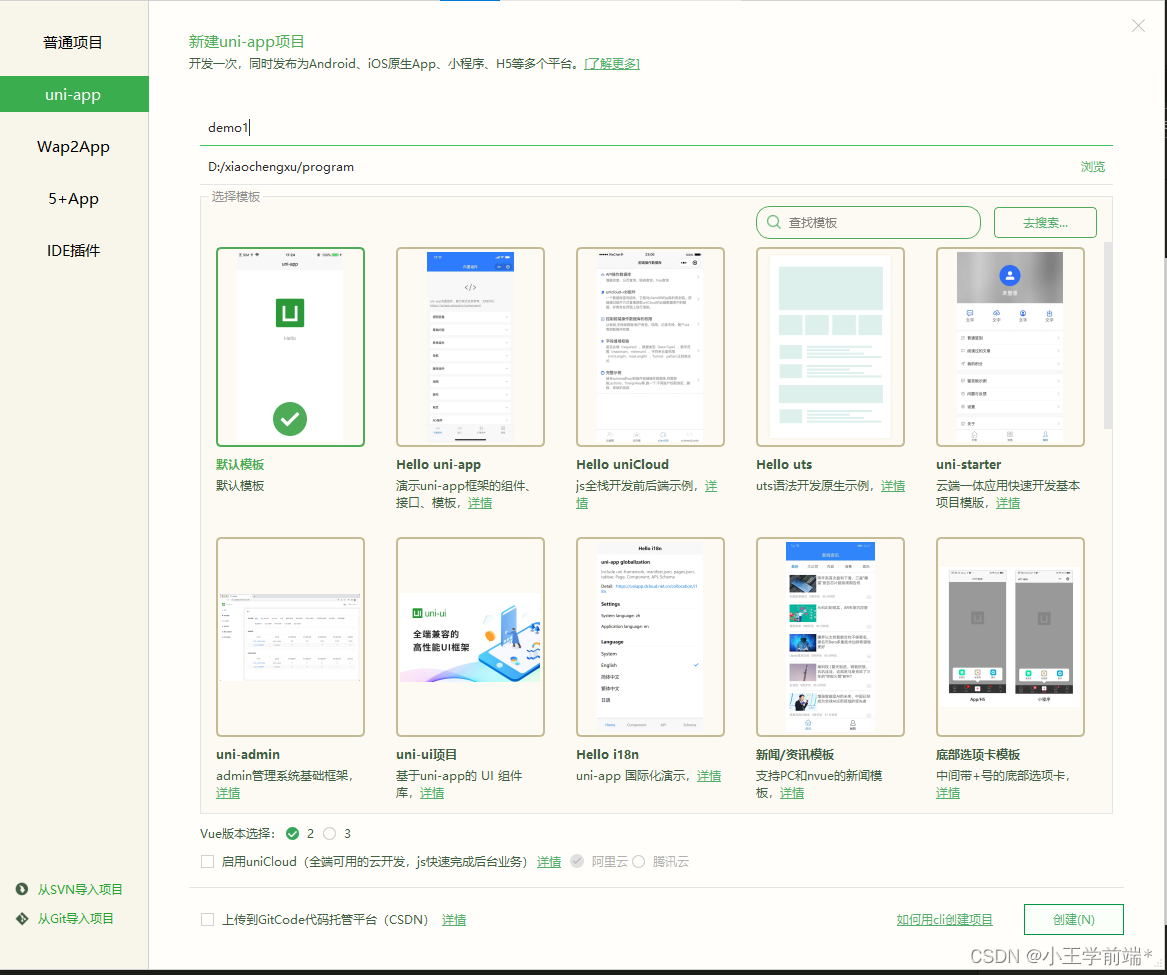Open 详情 link for 底部选项卡模板
This screenshot has height=975, width=1167.
[x=948, y=793]
